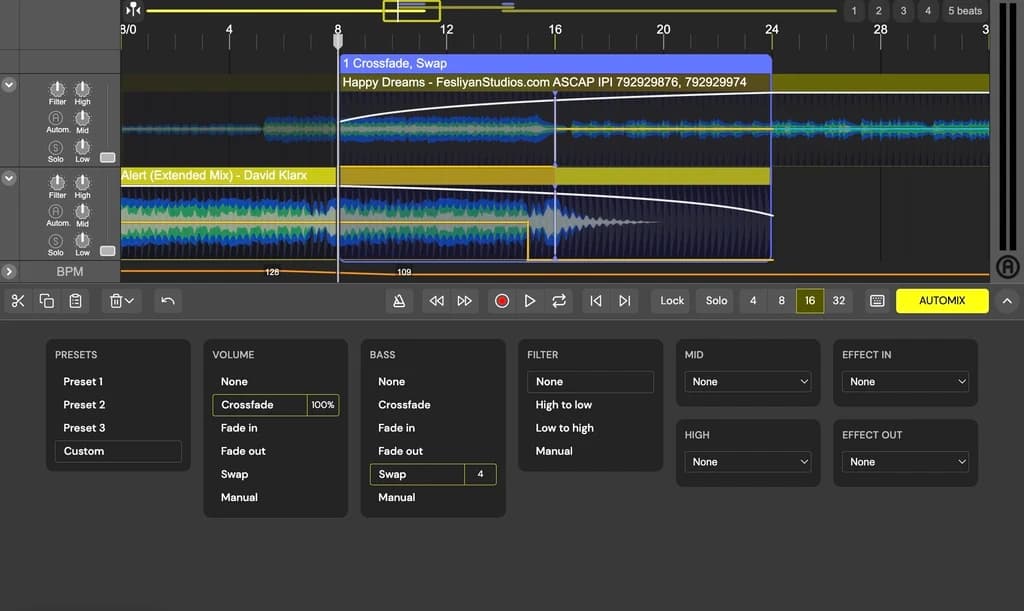Click the fast forward button

point(464,301)
